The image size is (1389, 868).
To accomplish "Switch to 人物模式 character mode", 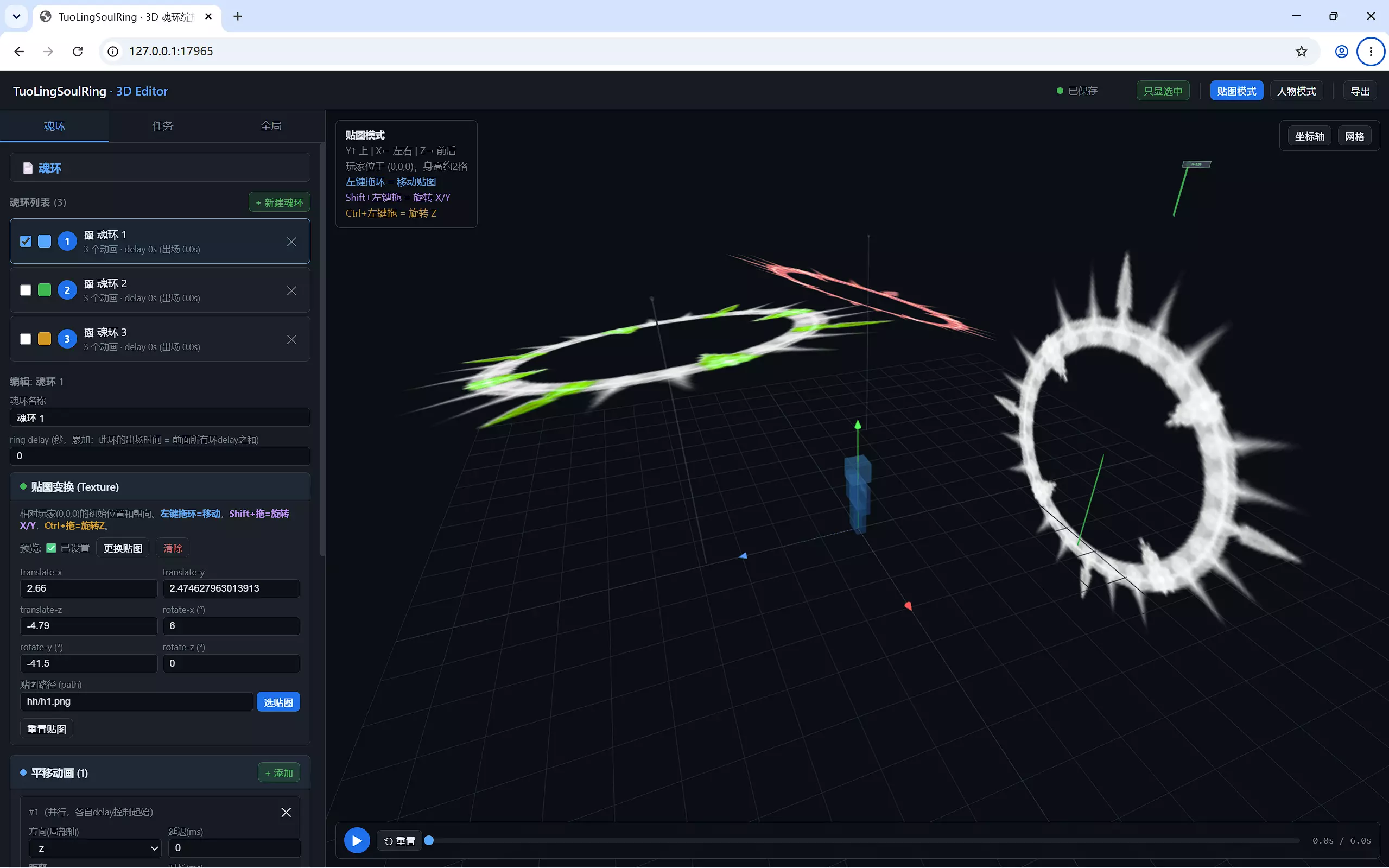I will pyautogui.click(x=1297, y=91).
